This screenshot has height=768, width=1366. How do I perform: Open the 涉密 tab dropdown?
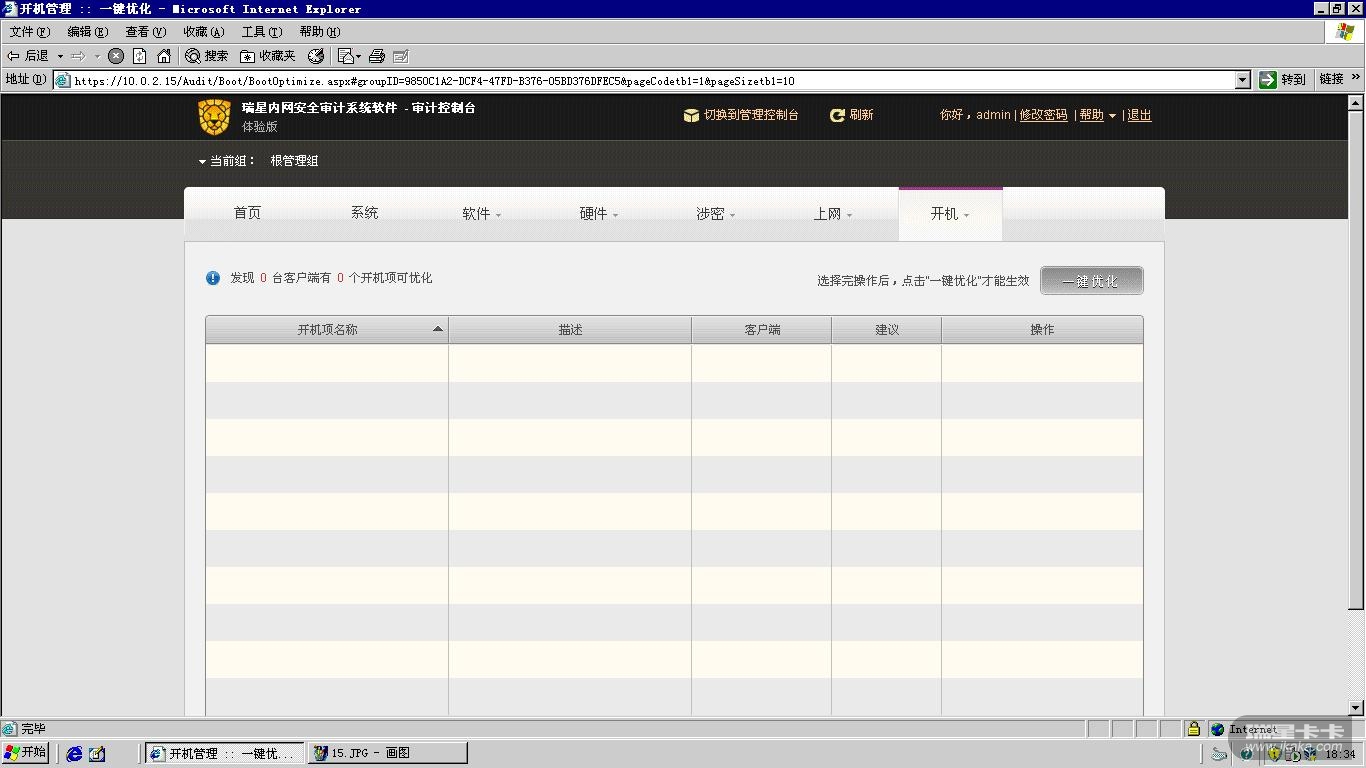pyautogui.click(x=716, y=214)
